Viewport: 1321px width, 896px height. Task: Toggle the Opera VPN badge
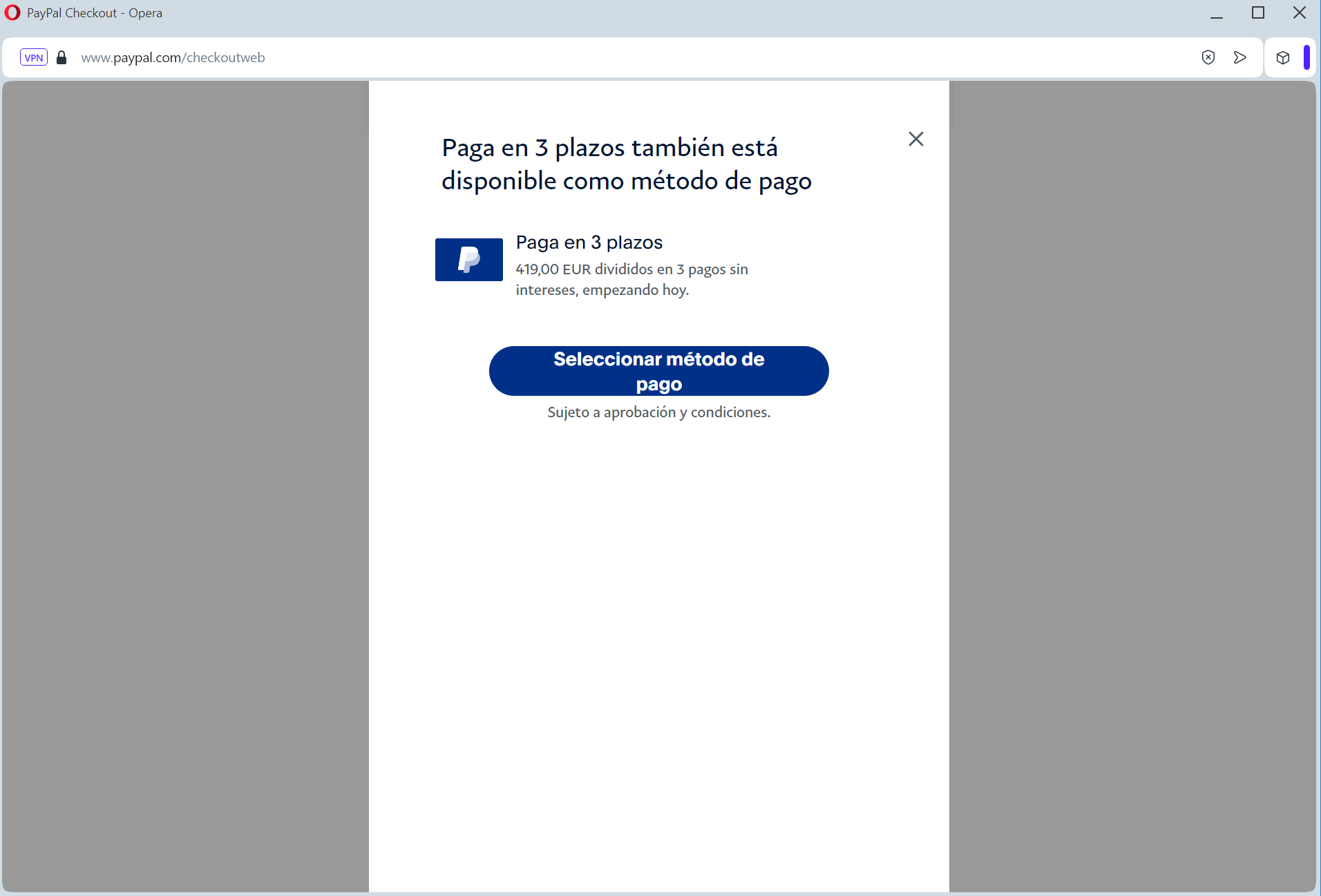[34, 57]
